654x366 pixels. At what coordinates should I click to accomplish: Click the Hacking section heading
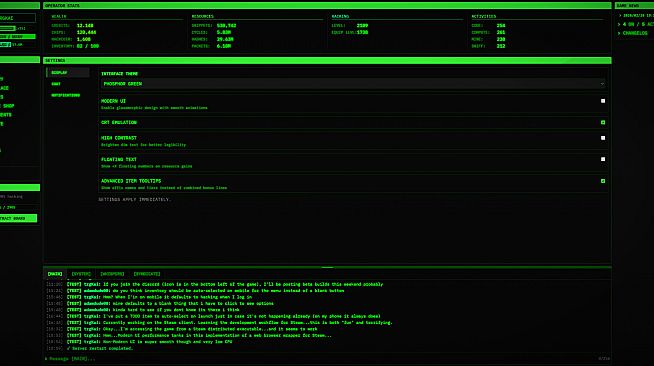[x=340, y=17]
